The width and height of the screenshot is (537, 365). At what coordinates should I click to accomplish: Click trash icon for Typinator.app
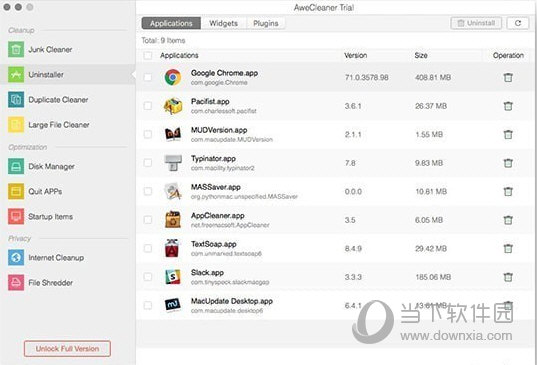(508, 163)
